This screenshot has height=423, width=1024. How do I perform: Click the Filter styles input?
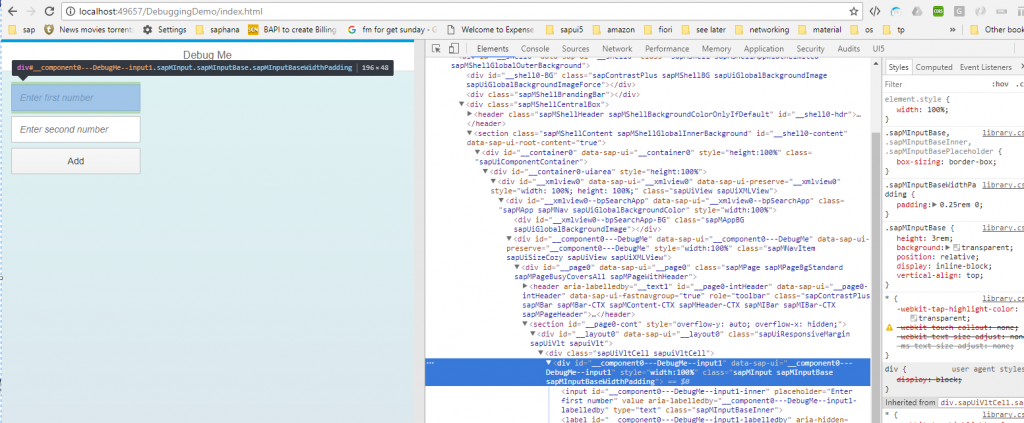(934, 84)
